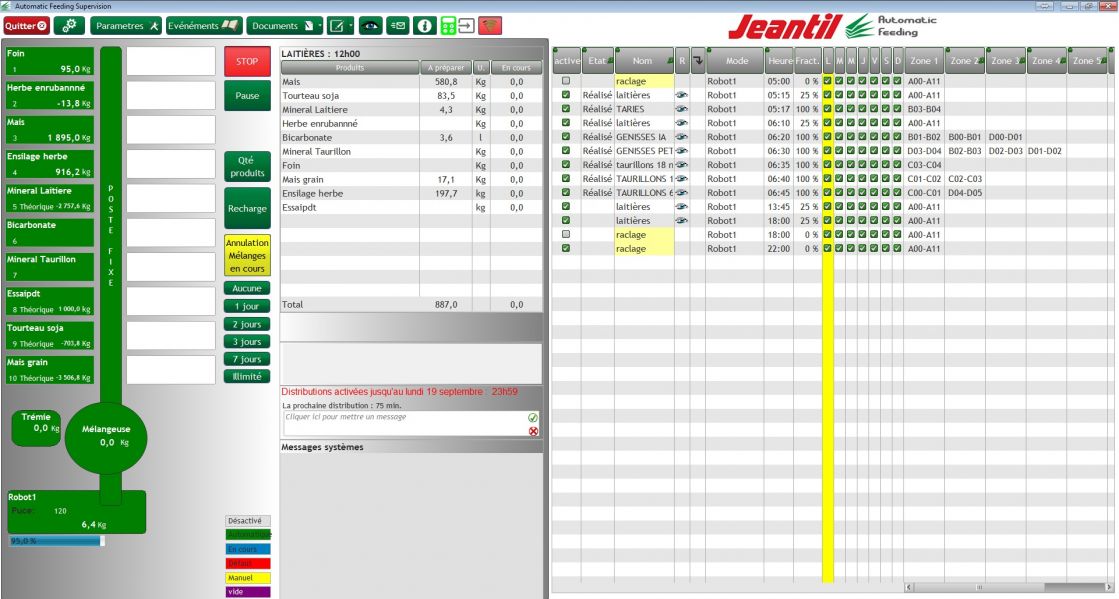
Task: Toggle active checkbox for 22:00 raclage row
Action: pyautogui.click(x=566, y=249)
